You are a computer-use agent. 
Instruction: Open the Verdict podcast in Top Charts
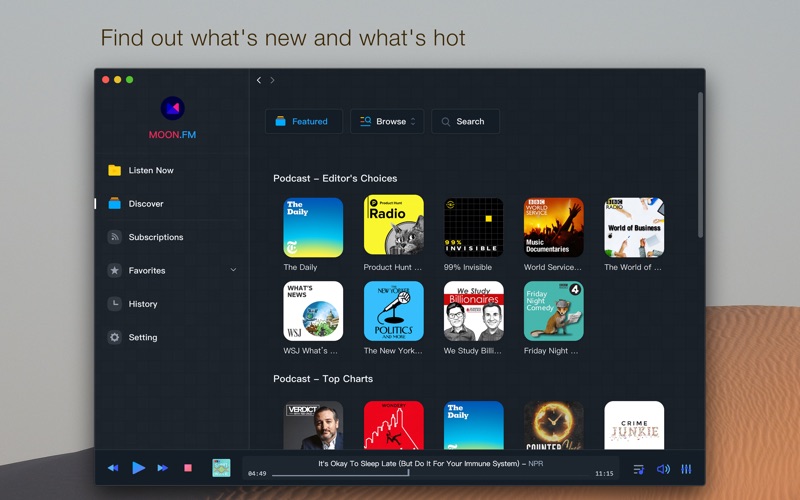(313, 426)
